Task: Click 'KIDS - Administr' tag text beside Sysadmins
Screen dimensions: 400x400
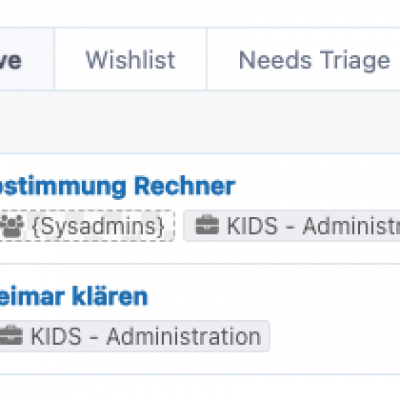Action: coord(313,226)
